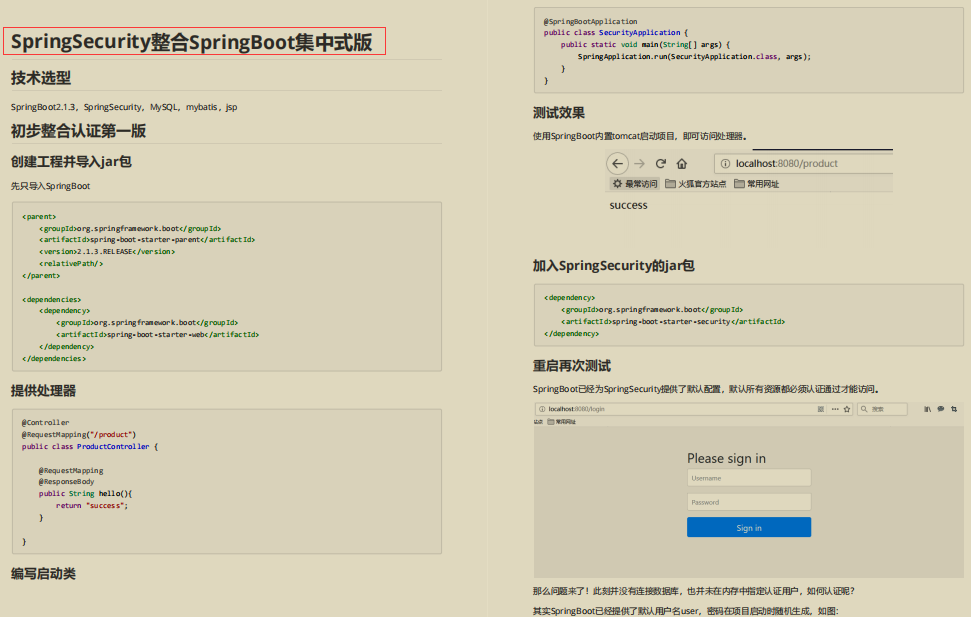Open the three-dot page actions menu
Screen dimensions: 971x617
pyautogui.click(x=835, y=409)
